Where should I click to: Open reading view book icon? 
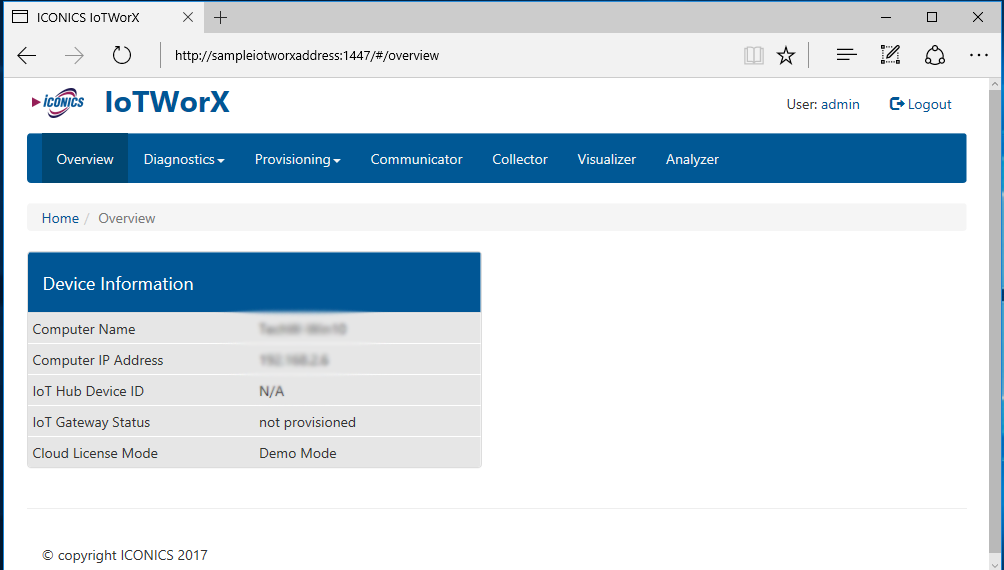click(753, 55)
